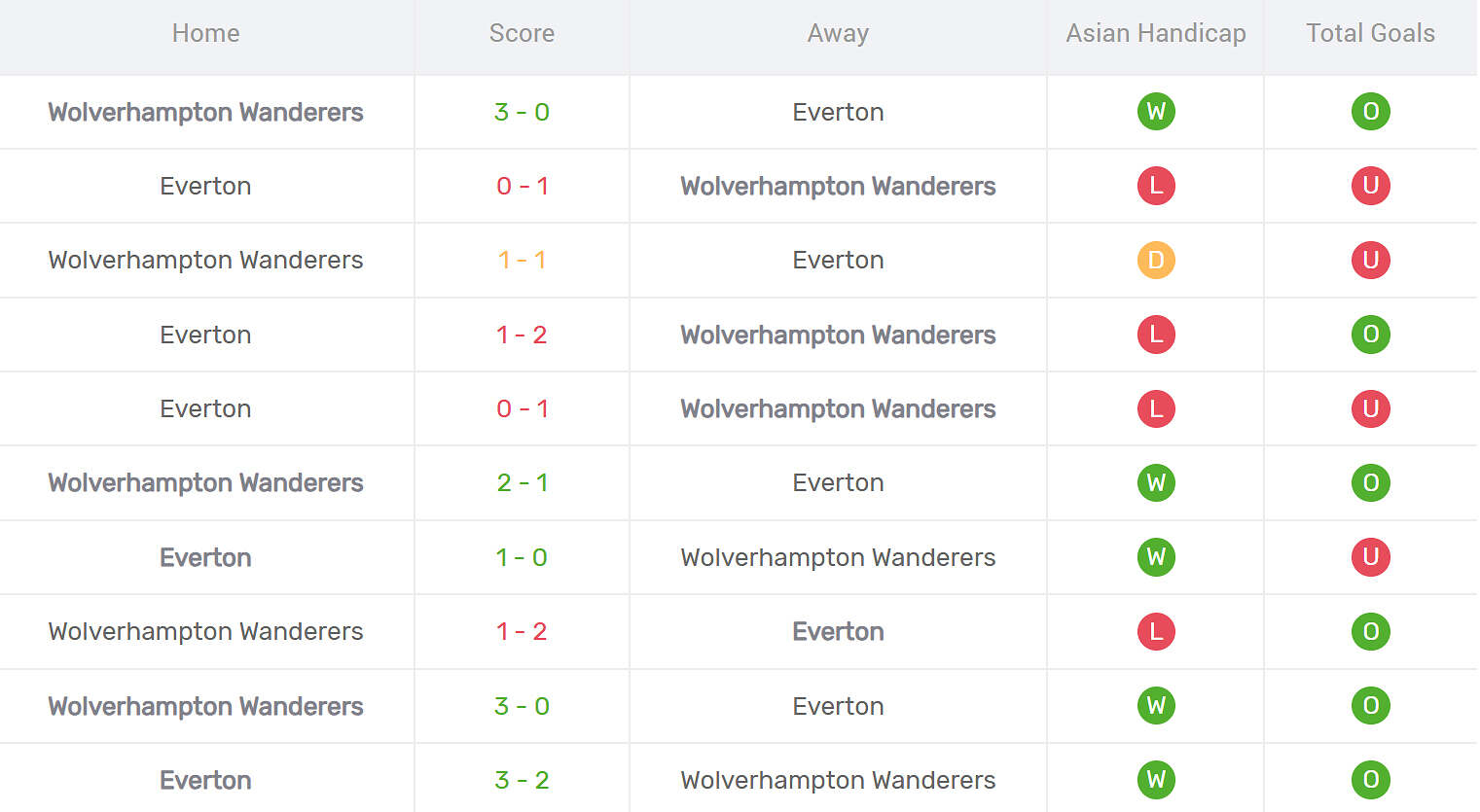
Task: Click the green W badge for 3-0 first row
Action: coord(1156,112)
